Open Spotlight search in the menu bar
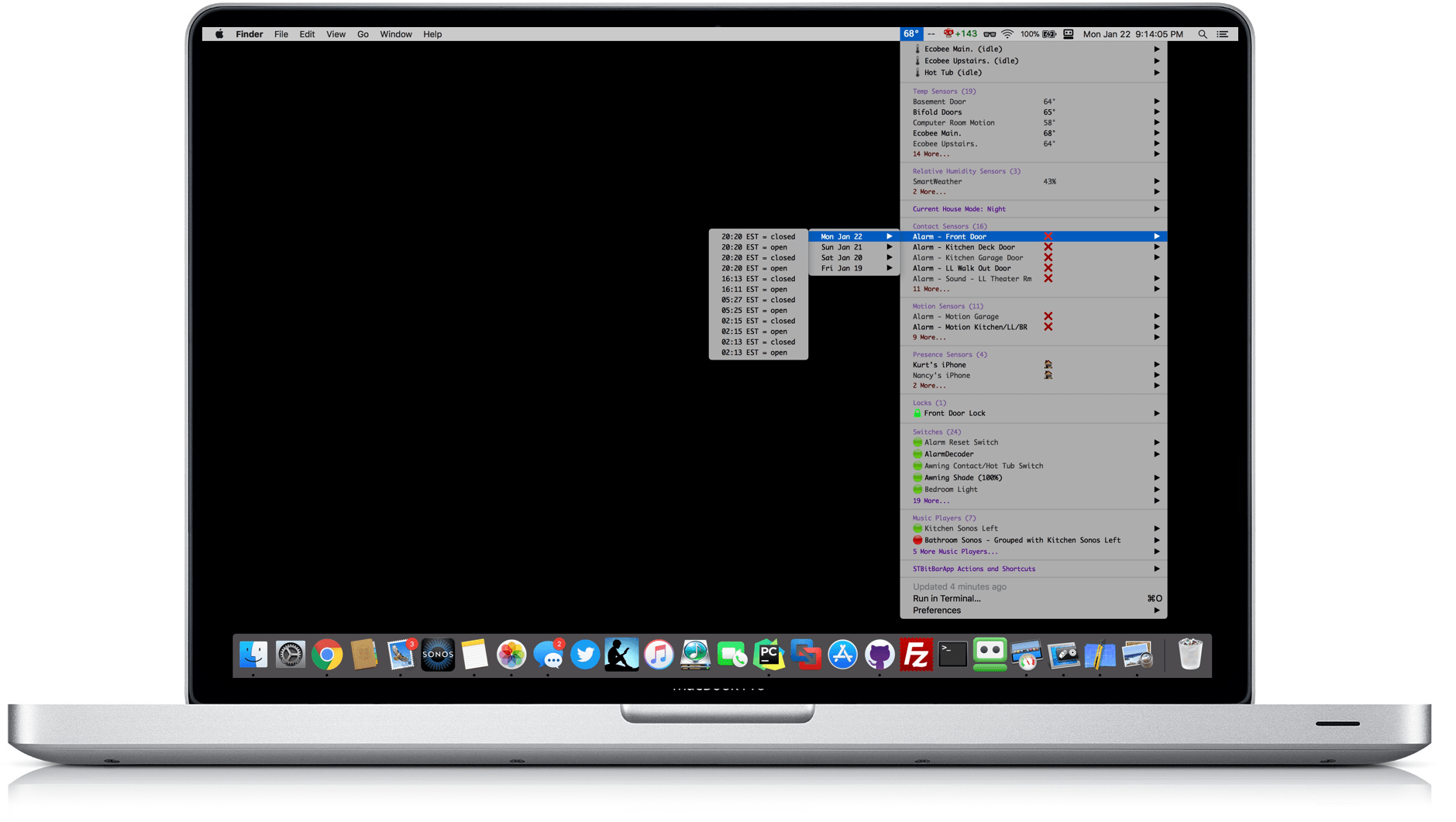 pyautogui.click(x=1202, y=33)
